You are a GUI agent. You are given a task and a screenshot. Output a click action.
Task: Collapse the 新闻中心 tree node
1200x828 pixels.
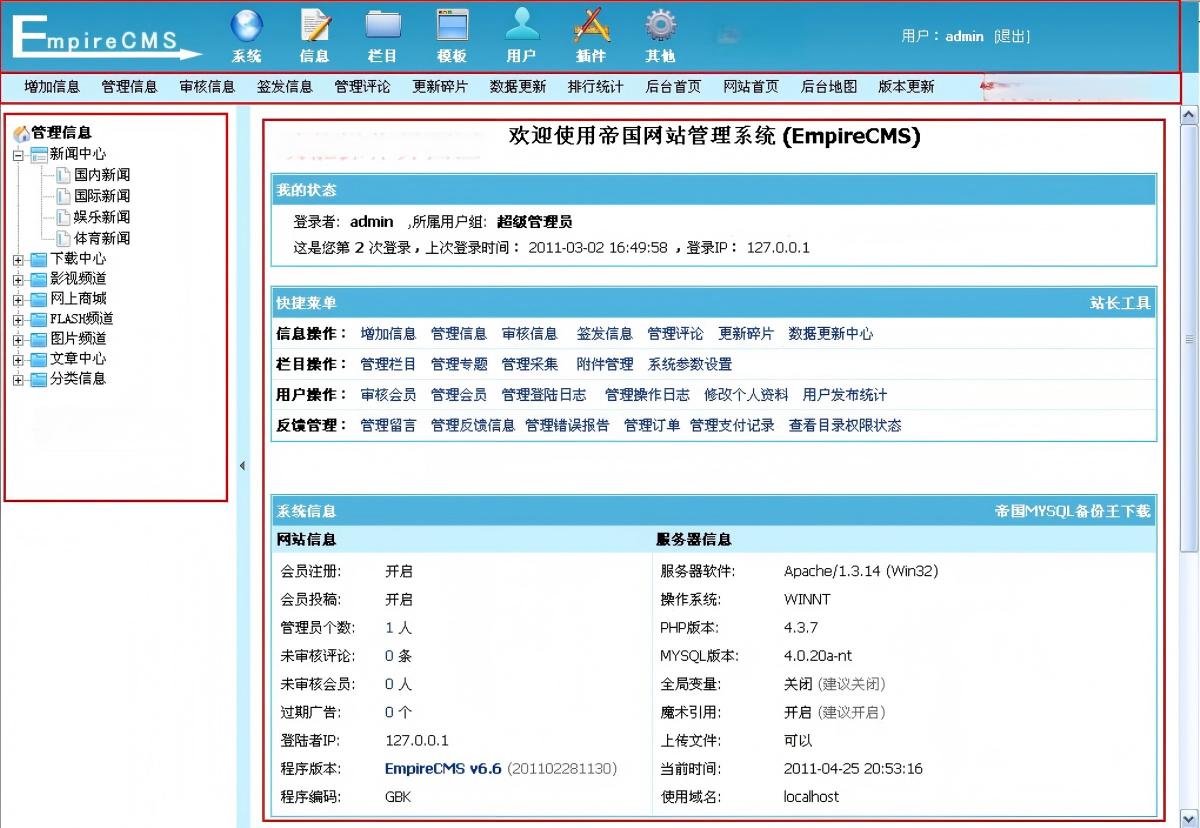click(18, 155)
